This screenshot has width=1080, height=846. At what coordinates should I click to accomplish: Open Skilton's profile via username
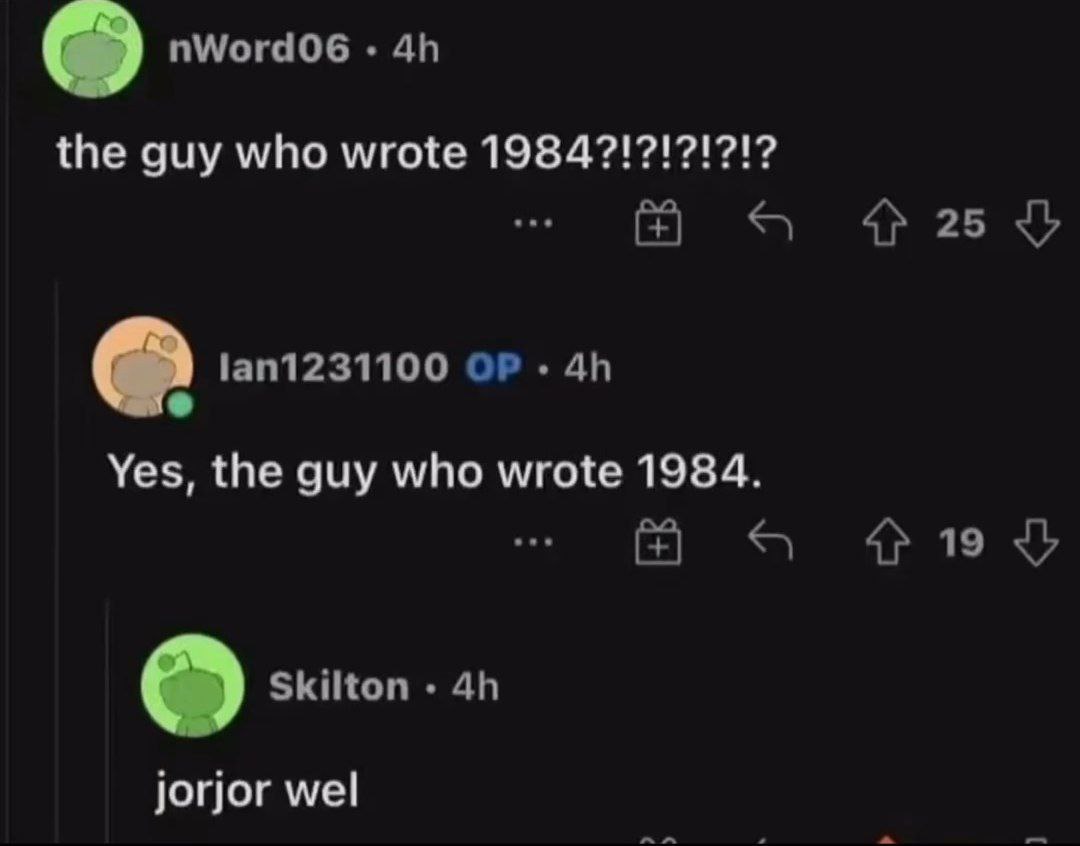339,687
